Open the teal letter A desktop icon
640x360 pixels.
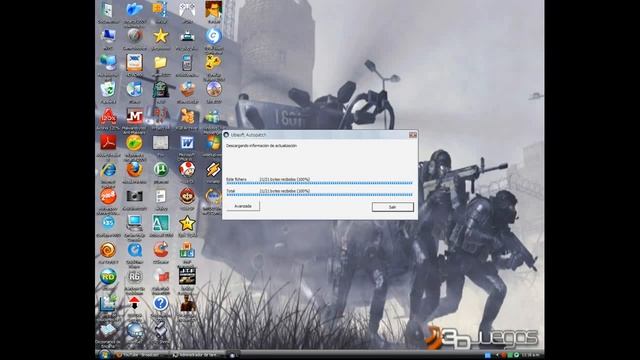(161, 223)
